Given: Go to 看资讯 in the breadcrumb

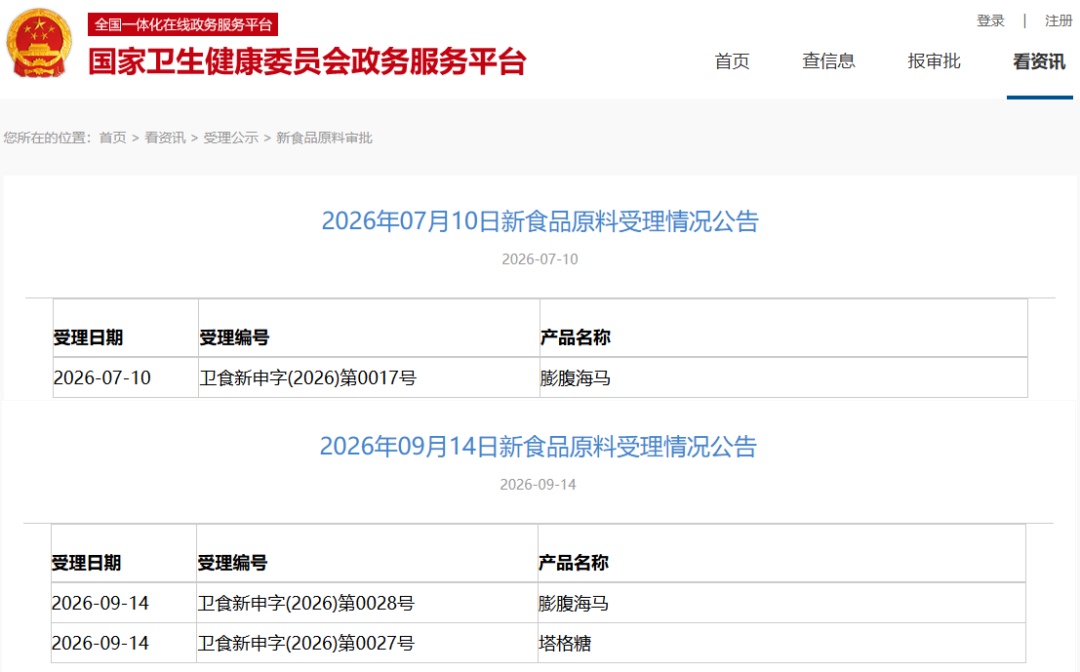Looking at the screenshot, I should click(165, 138).
